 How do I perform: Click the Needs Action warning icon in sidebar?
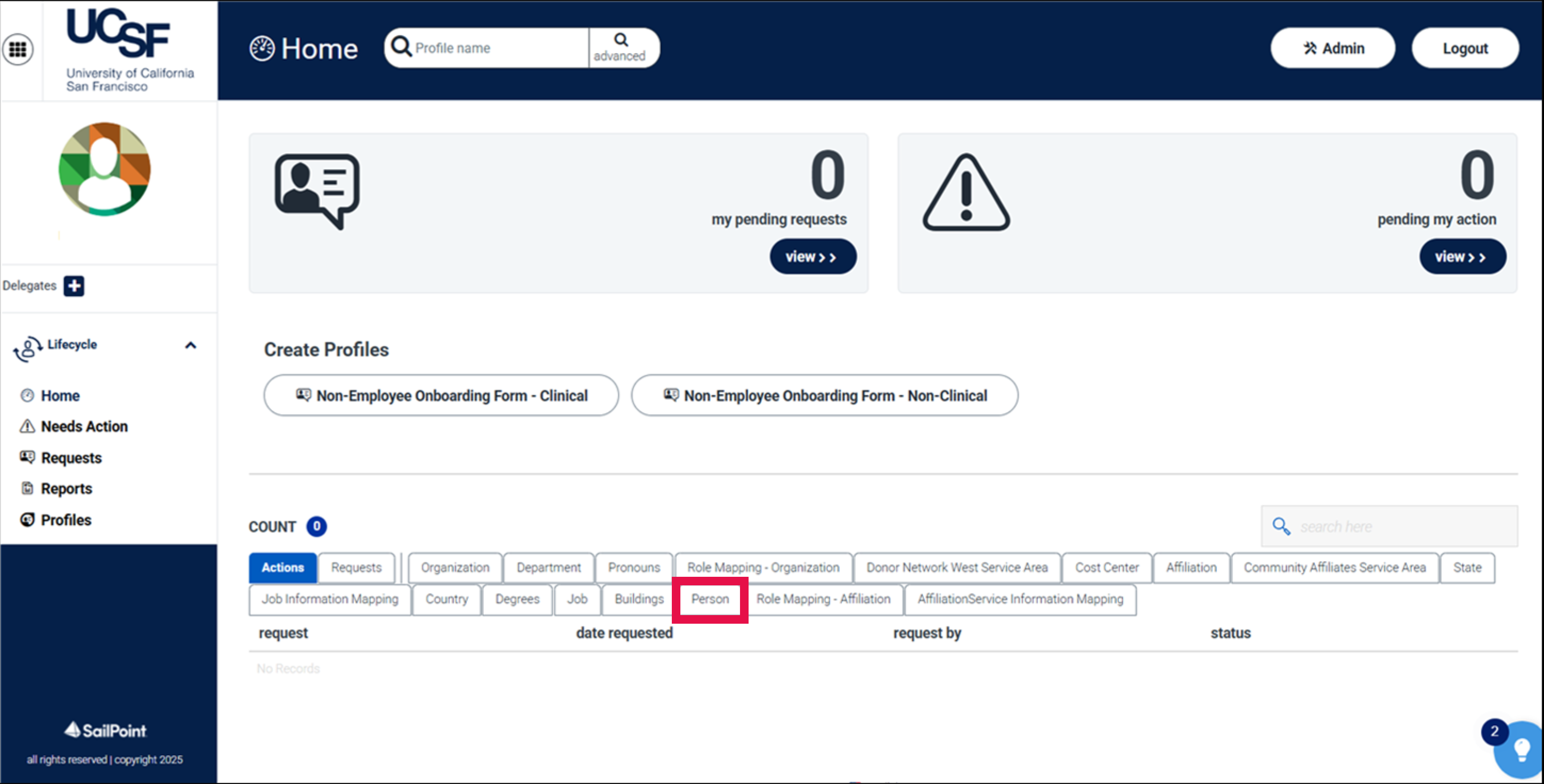(27, 426)
